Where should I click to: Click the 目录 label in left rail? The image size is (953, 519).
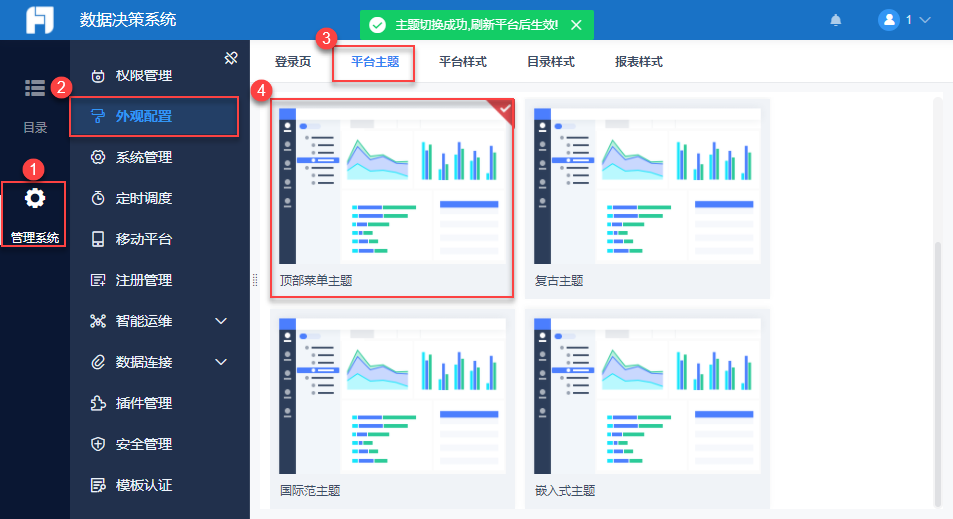click(x=35, y=128)
